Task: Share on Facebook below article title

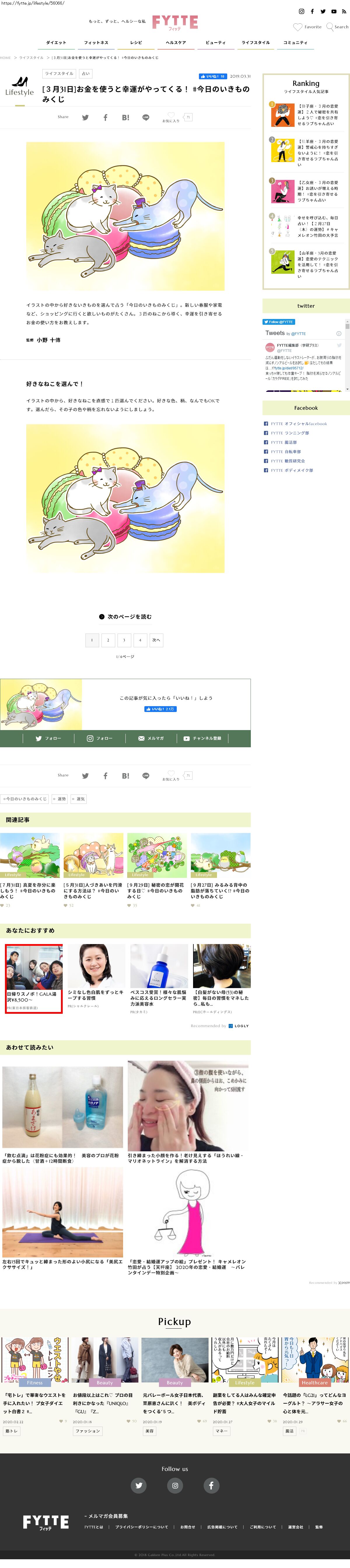Action: [x=105, y=117]
